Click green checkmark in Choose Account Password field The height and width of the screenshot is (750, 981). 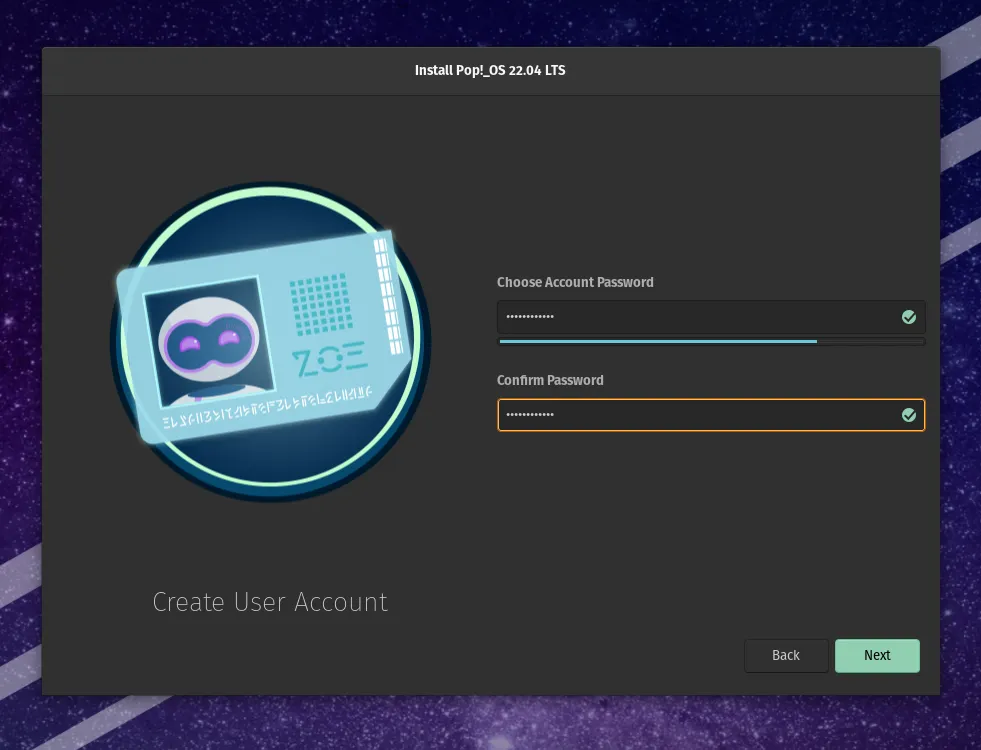click(x=908, y=317)
